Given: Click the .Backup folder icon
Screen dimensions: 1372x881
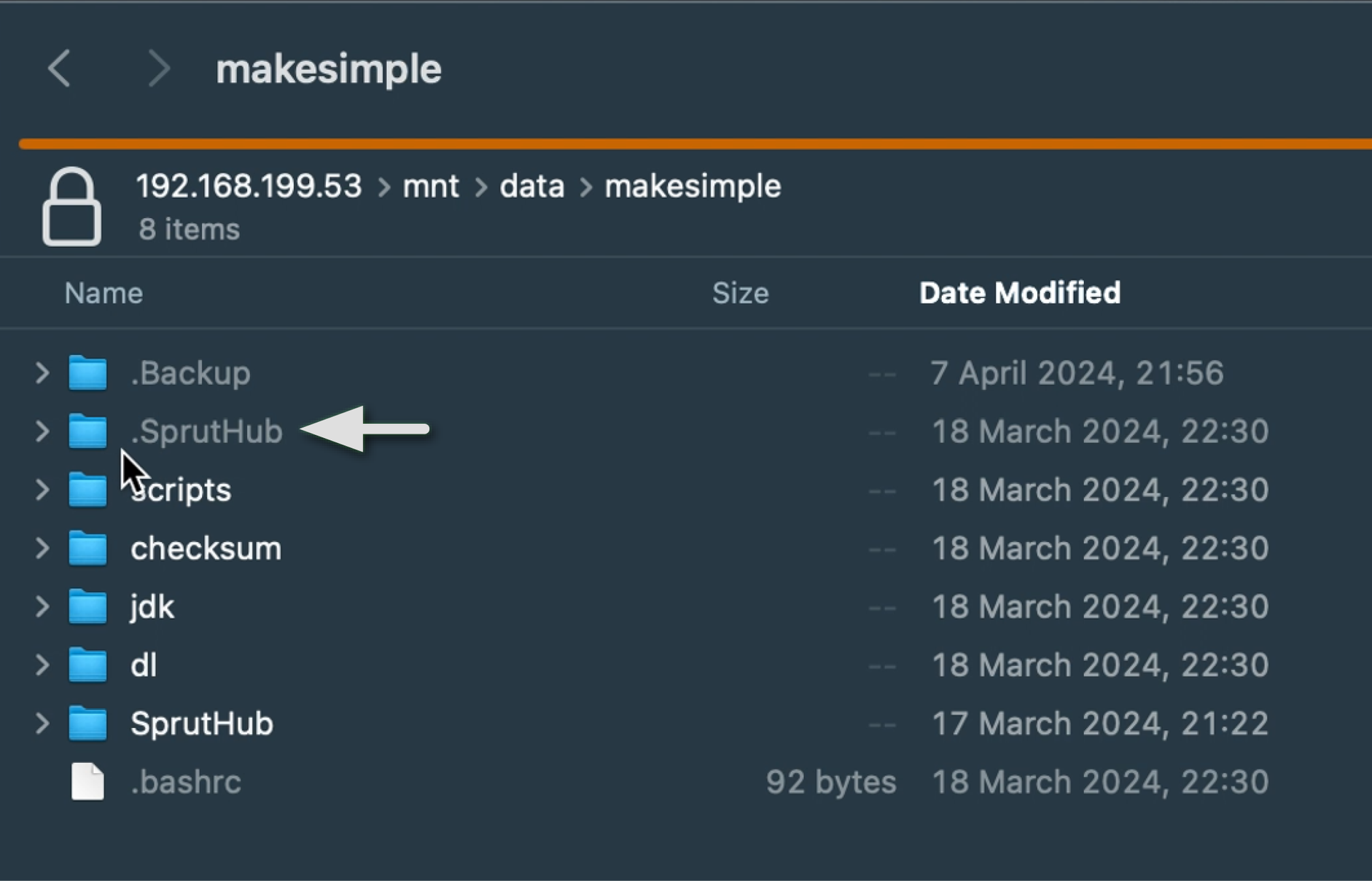Looking at the screenshot, I should [87, 373].
